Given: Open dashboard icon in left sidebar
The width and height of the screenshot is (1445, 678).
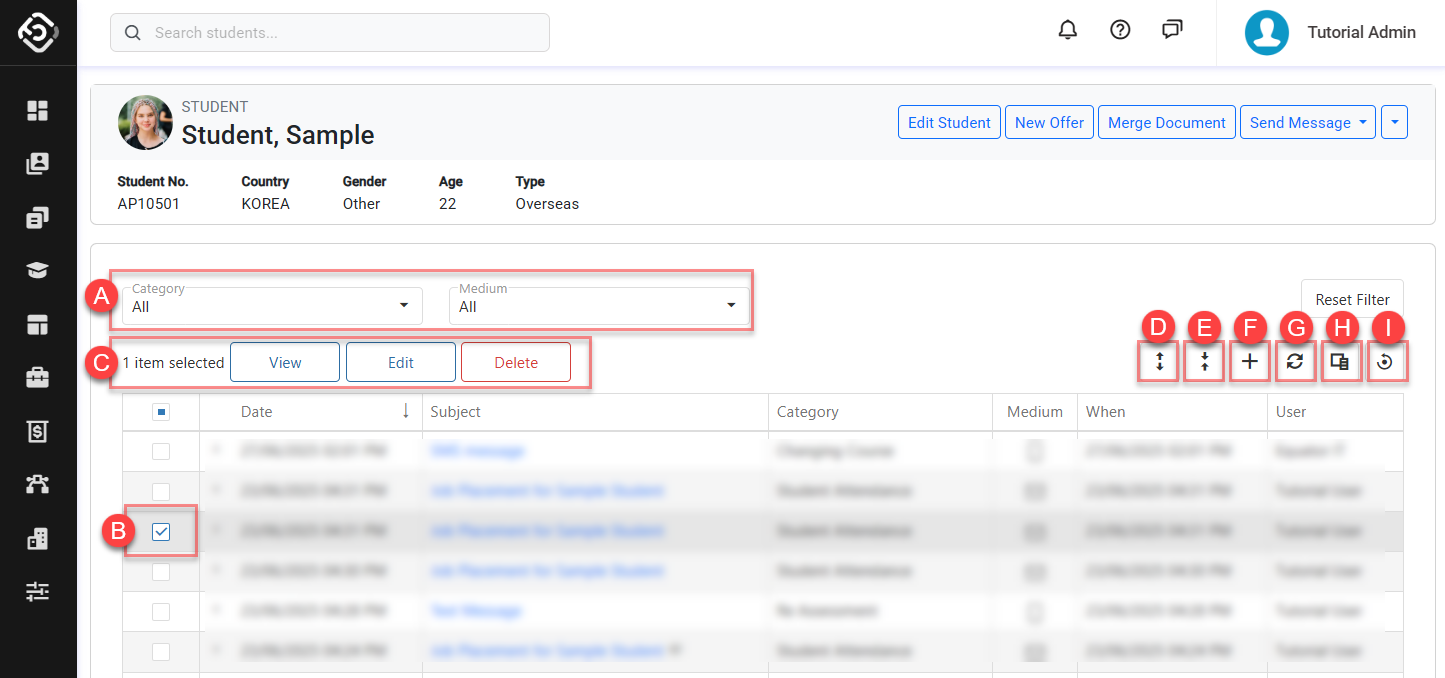Looking at the screenshot, I should pyautogui.click(x=38, y=111).
